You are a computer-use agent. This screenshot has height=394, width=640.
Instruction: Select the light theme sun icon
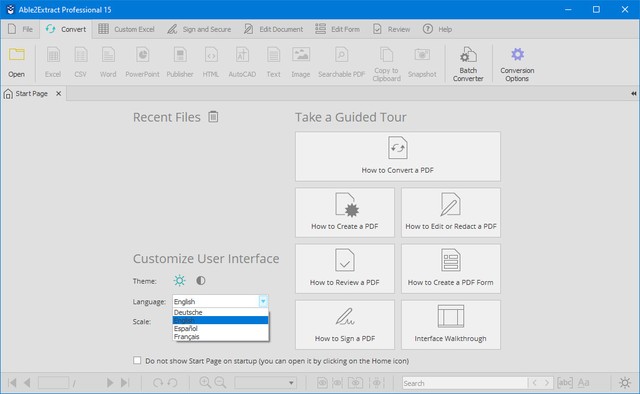[180, 280]
